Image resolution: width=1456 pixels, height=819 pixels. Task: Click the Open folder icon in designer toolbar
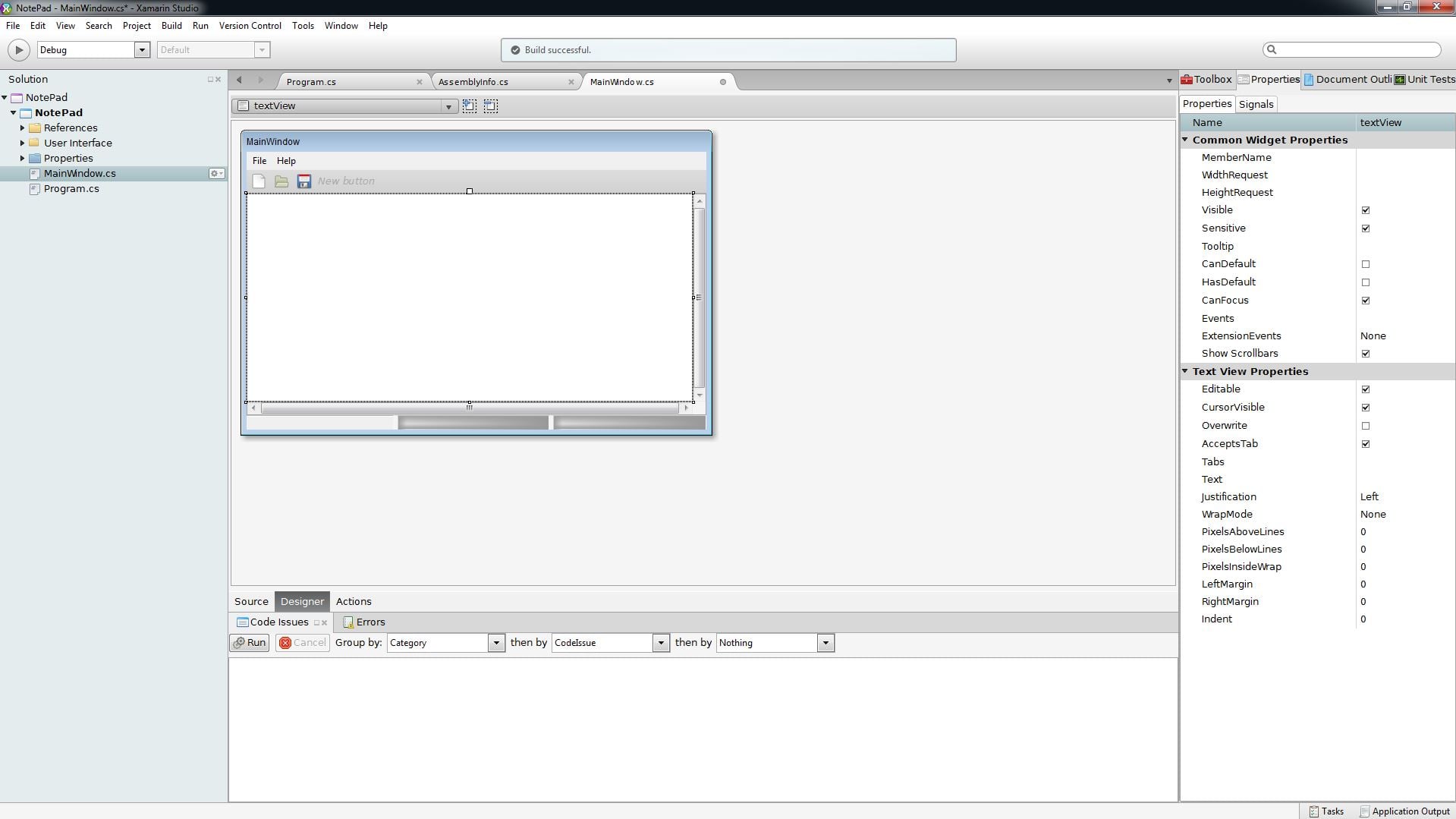[281, 181]
